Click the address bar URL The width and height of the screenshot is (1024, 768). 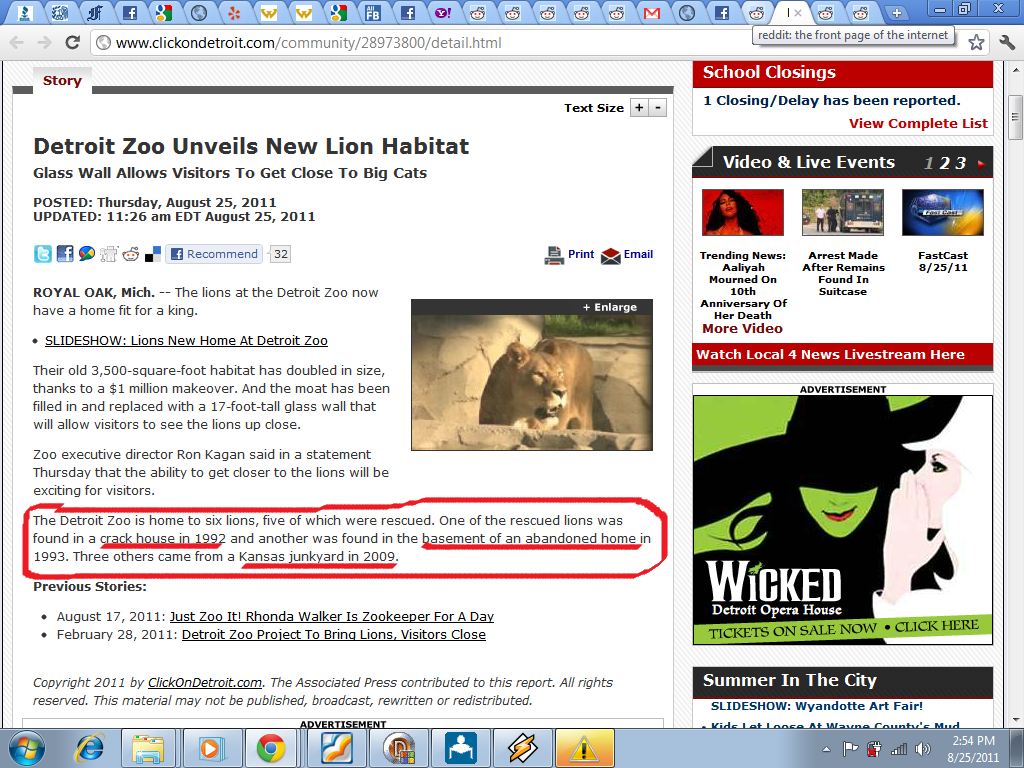click(x=308, y=43)
